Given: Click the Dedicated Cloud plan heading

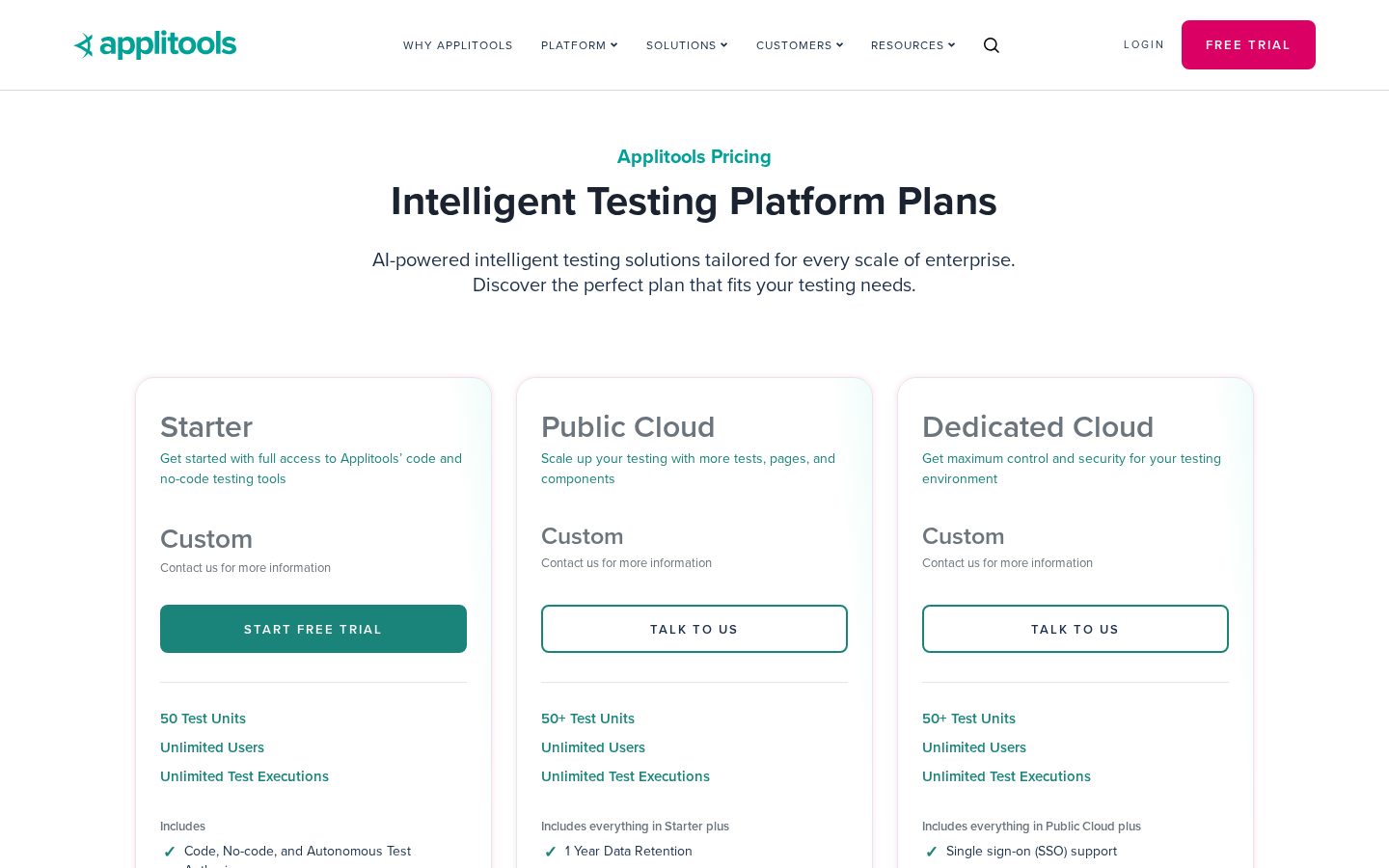Looking at the screenshot, I should pos(1038,426).
